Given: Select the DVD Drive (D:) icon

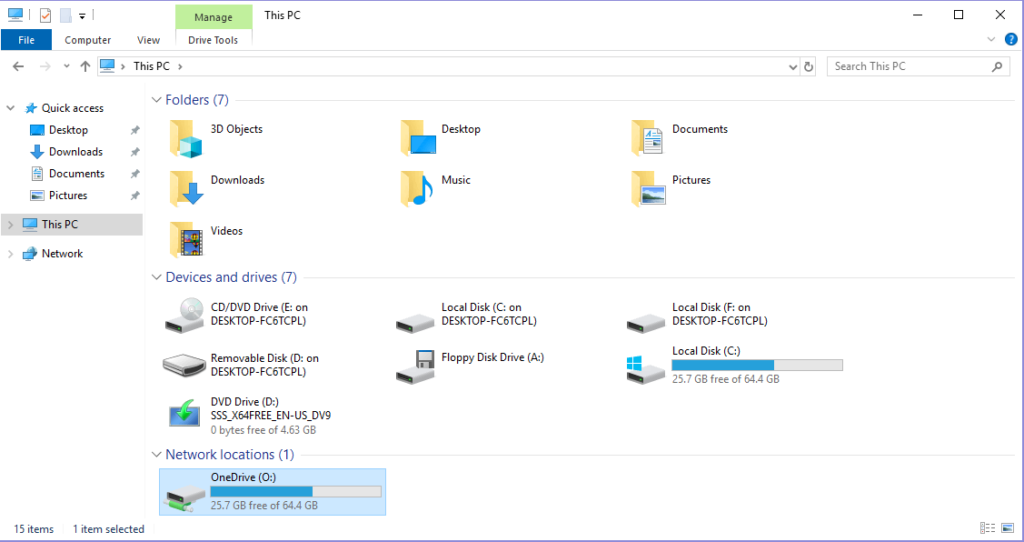Looking at the screenshot, I should click(x=186, y=415).
